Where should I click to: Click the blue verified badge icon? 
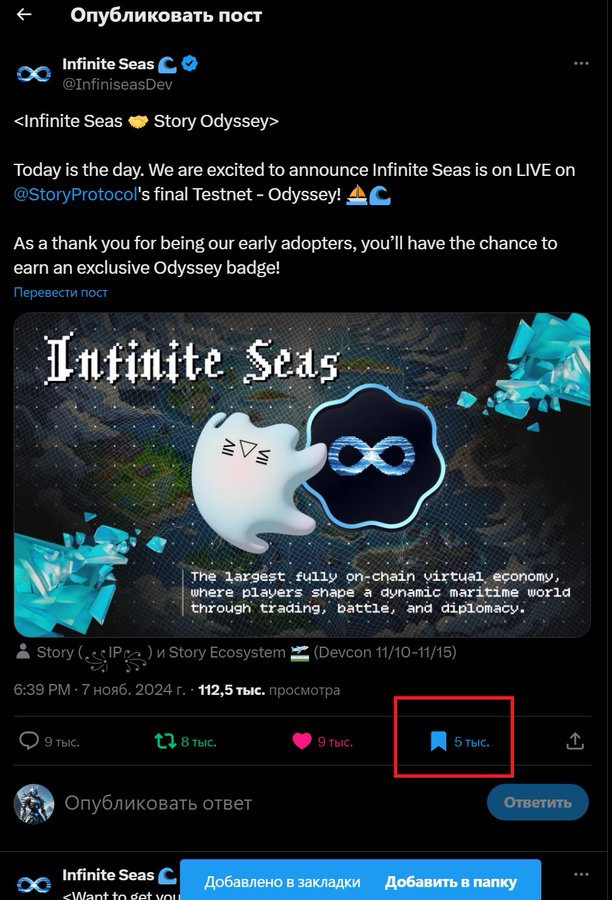click(190, 63)
